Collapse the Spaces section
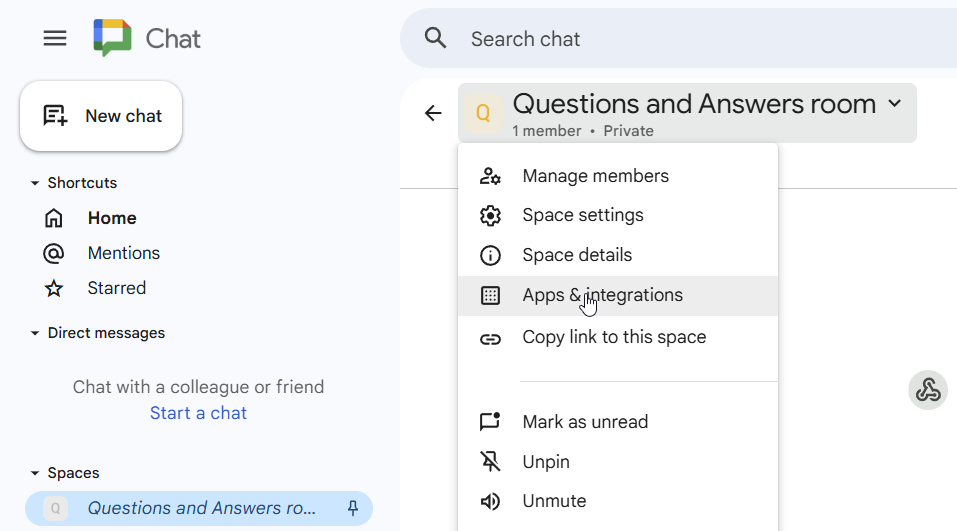 [35, 473]
